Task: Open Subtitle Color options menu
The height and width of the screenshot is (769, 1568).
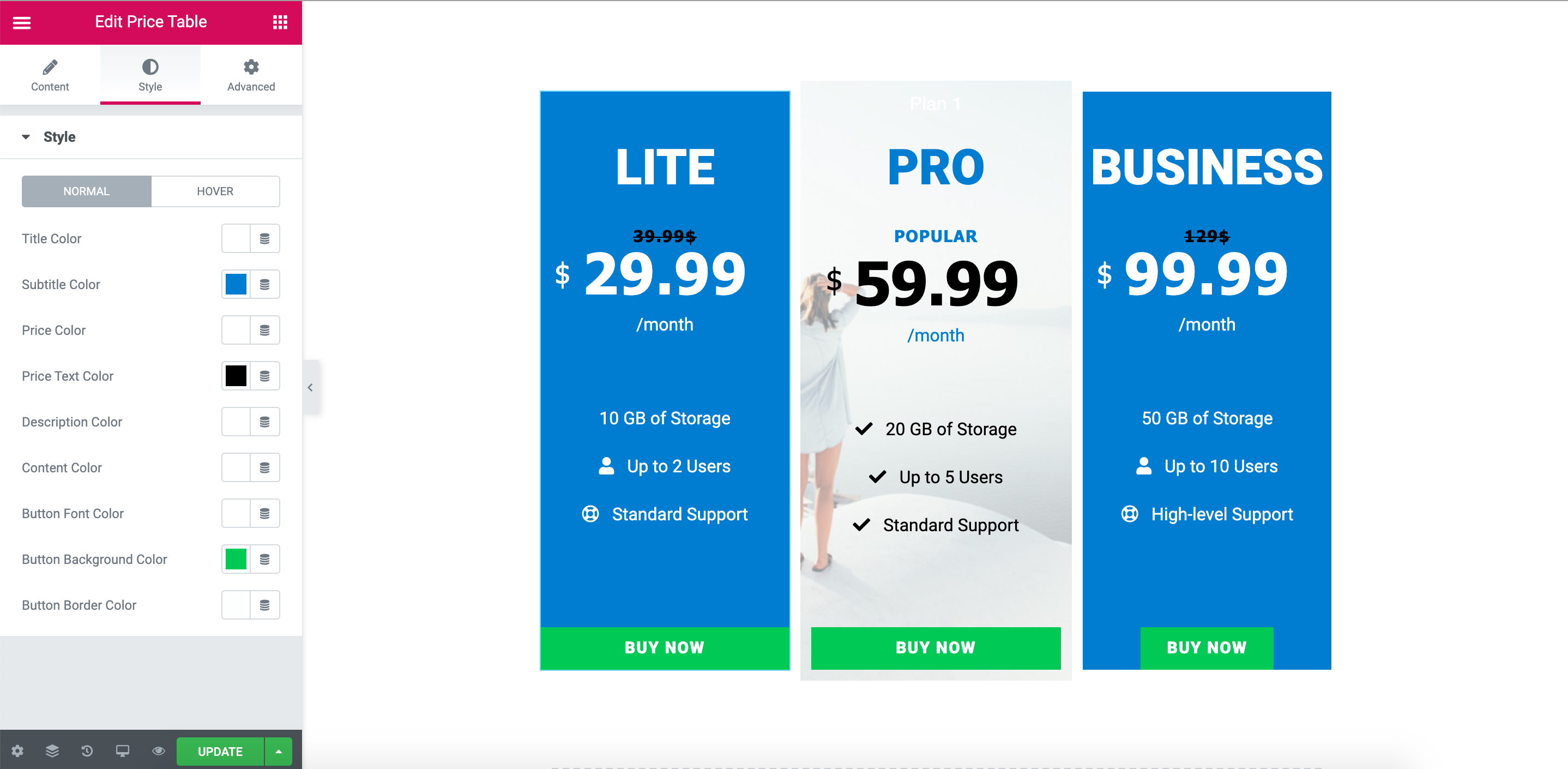Action: point(264,284)
